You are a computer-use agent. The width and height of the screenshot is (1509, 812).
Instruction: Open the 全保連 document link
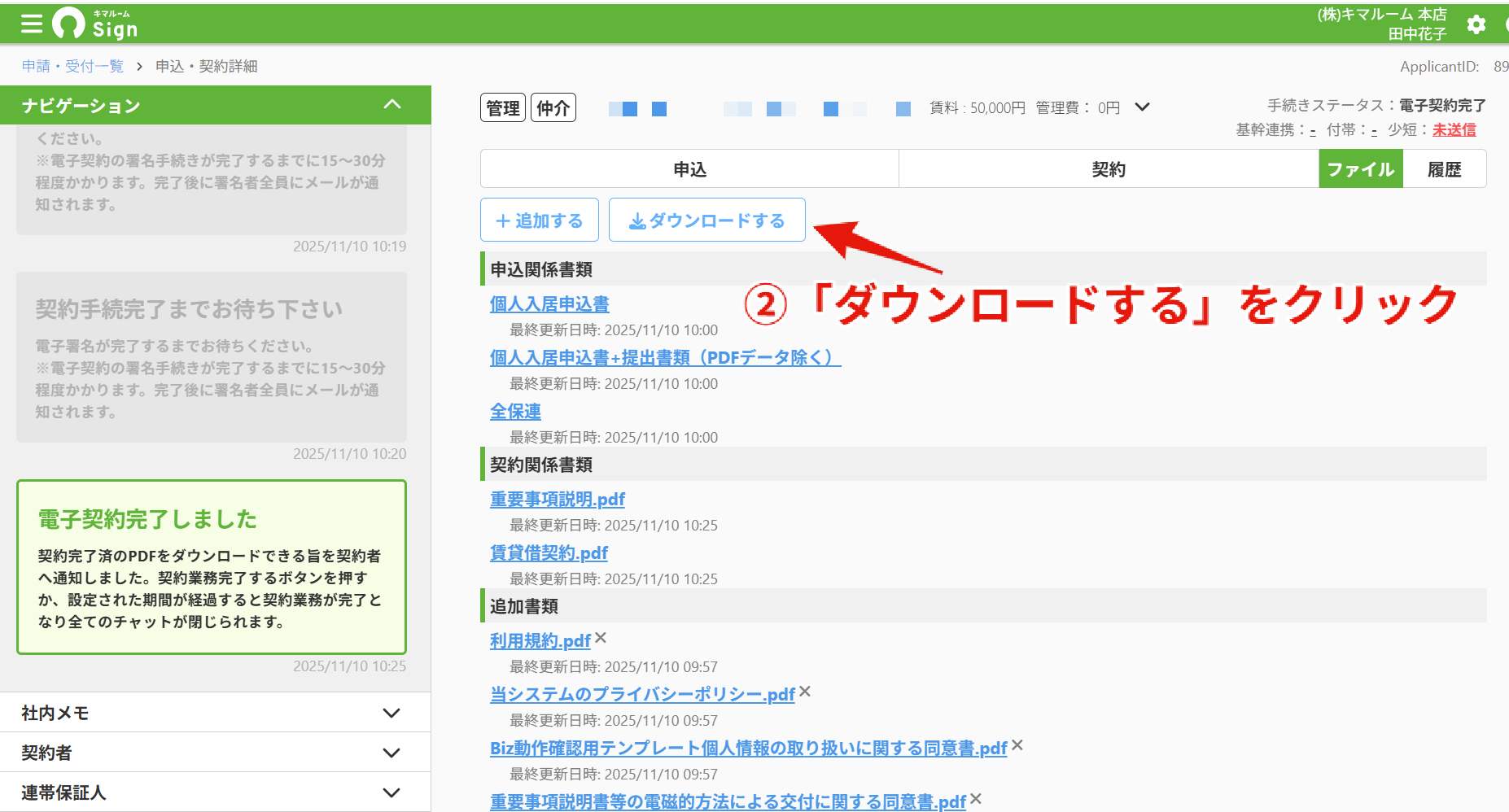coord(515,412)
